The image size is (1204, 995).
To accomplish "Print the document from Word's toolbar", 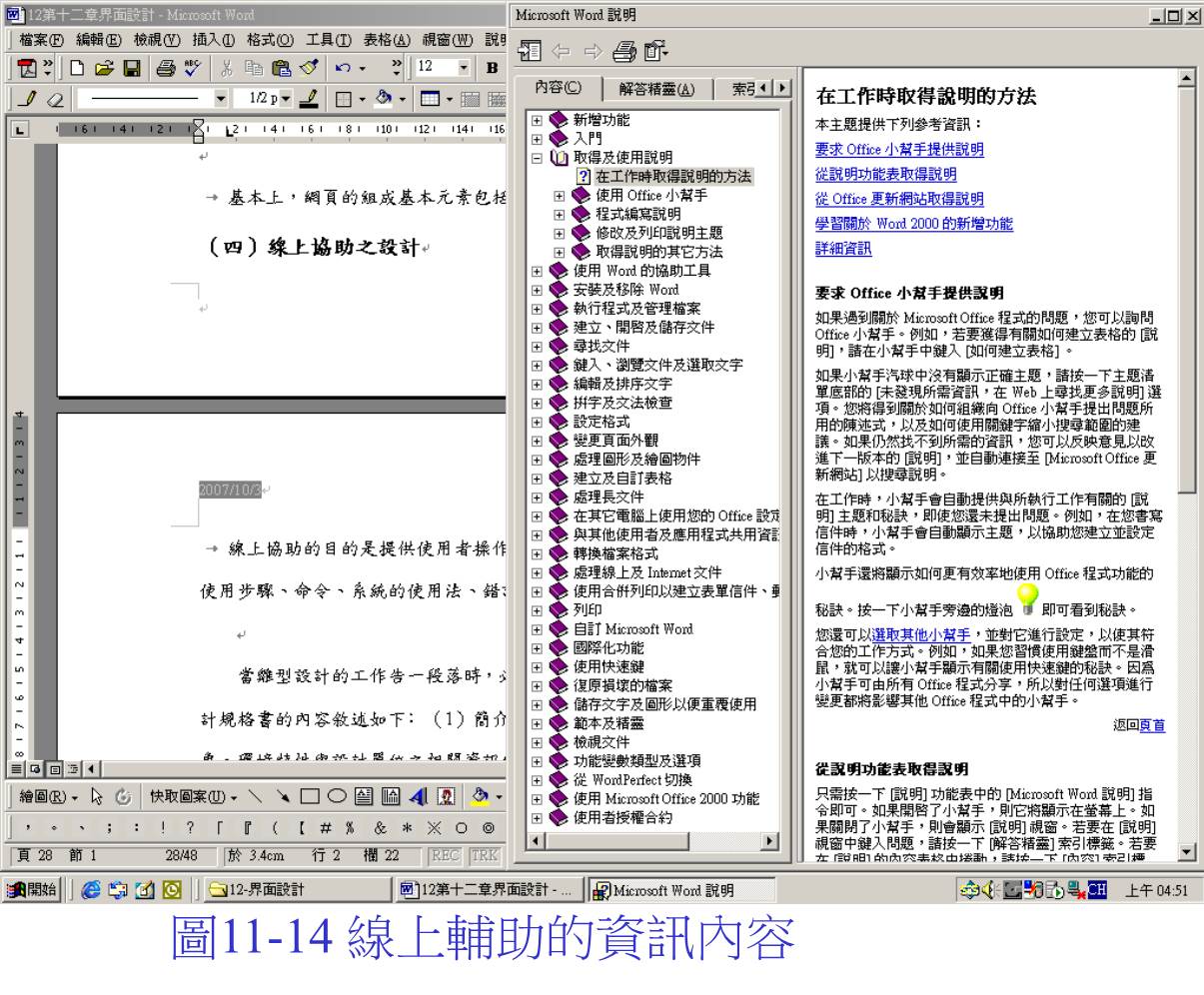I will click(165, 68).
